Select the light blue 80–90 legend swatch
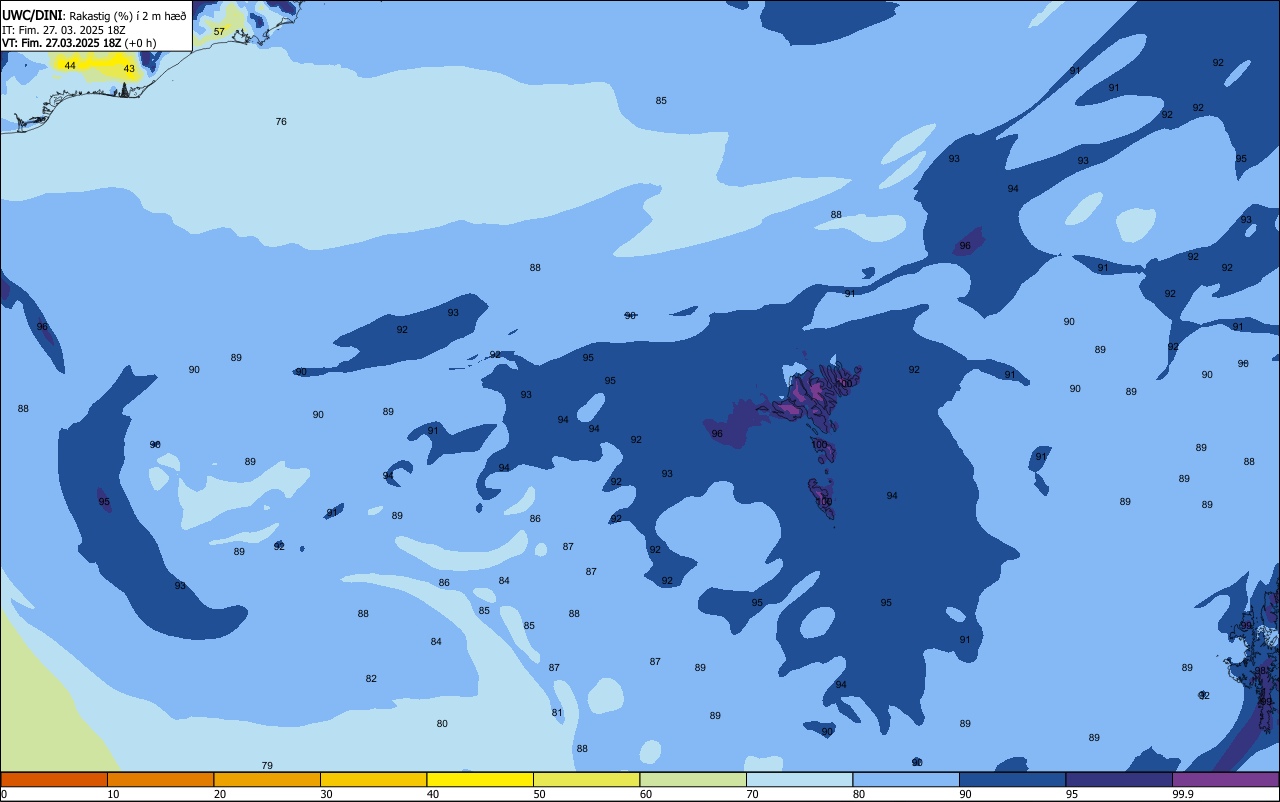Image resolution: width=1280 pixels, height=802 pixels. click(906, 779)
